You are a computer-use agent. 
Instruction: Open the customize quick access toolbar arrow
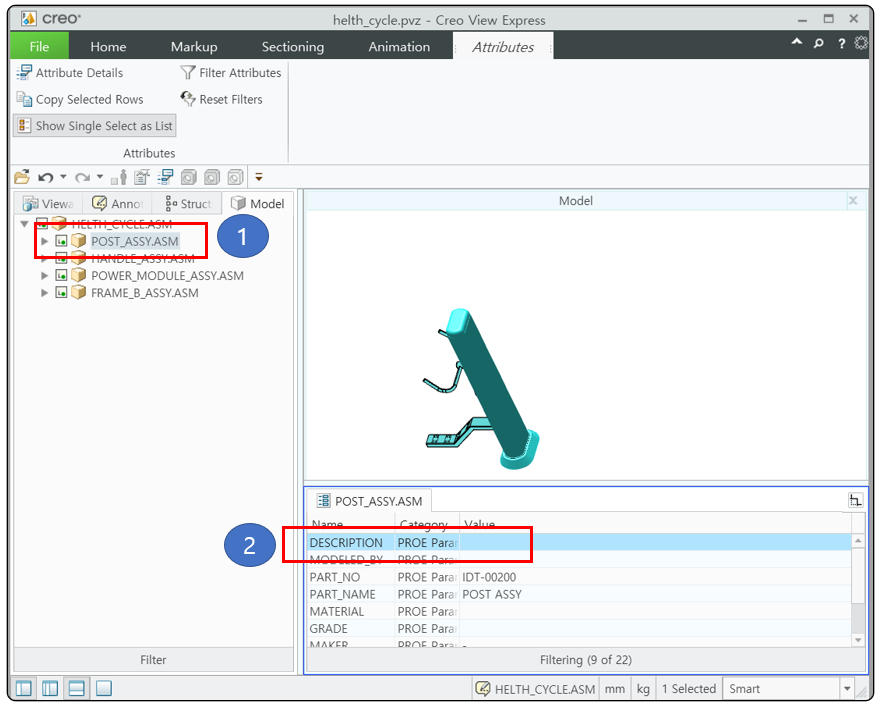[x=259, y=177]
